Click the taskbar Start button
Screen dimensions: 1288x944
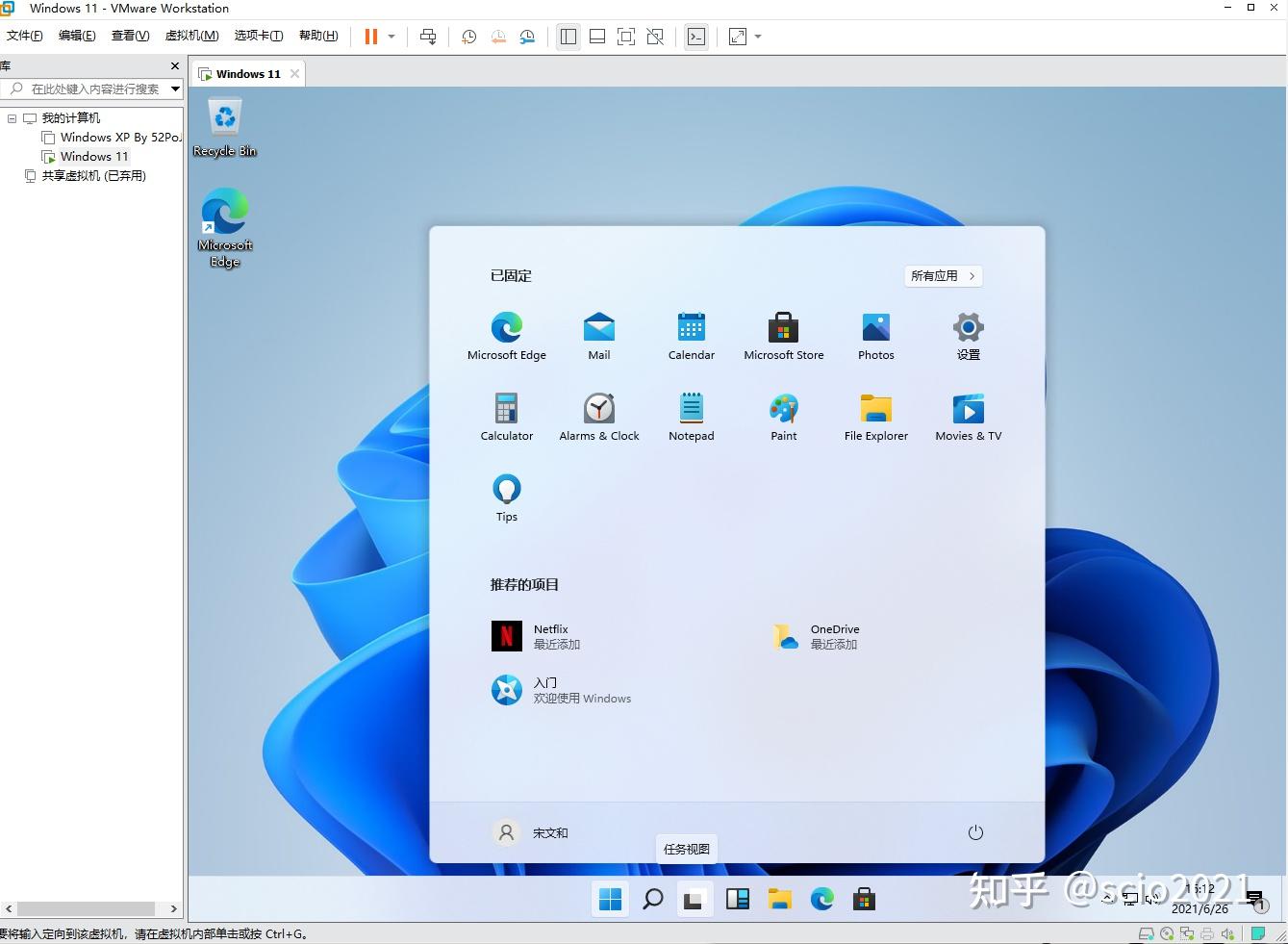tap(611, 900)
